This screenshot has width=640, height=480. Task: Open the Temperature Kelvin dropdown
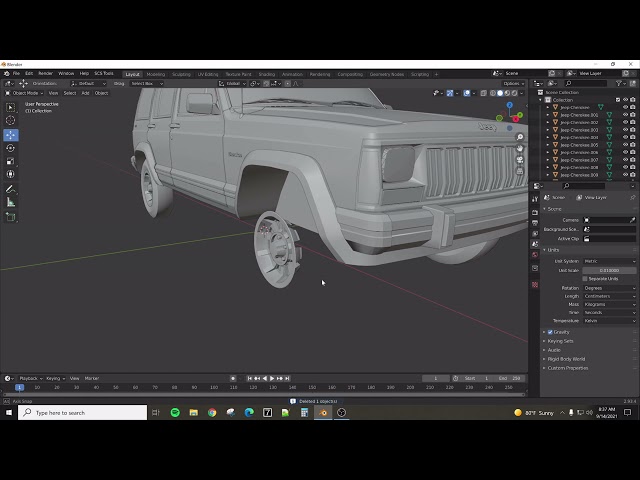tap(609, 321)
